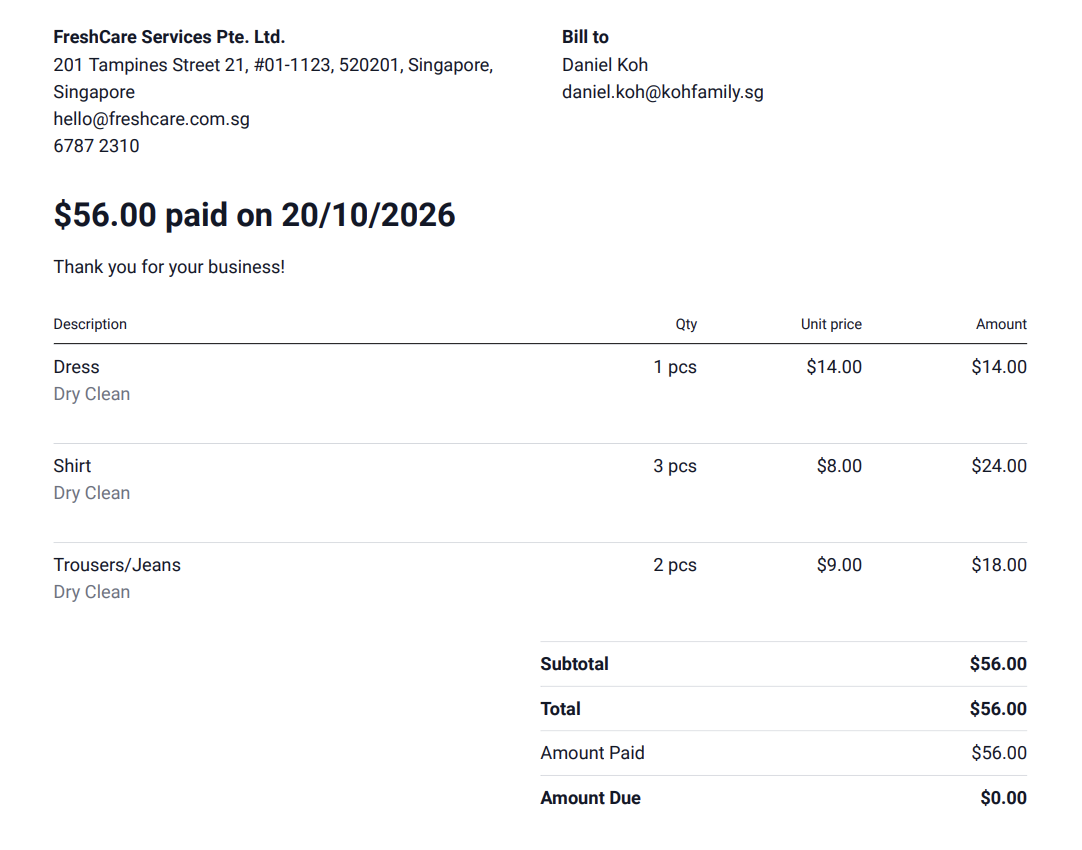Click the $9.00 unit price for Trousers/Jeans
Viewport: 1082px width, 850px height.
click(840, 565)
